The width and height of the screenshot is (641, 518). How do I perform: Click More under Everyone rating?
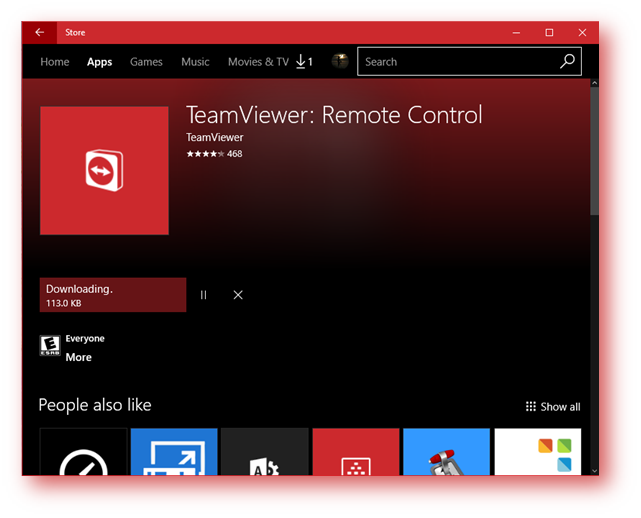point(78,357)
